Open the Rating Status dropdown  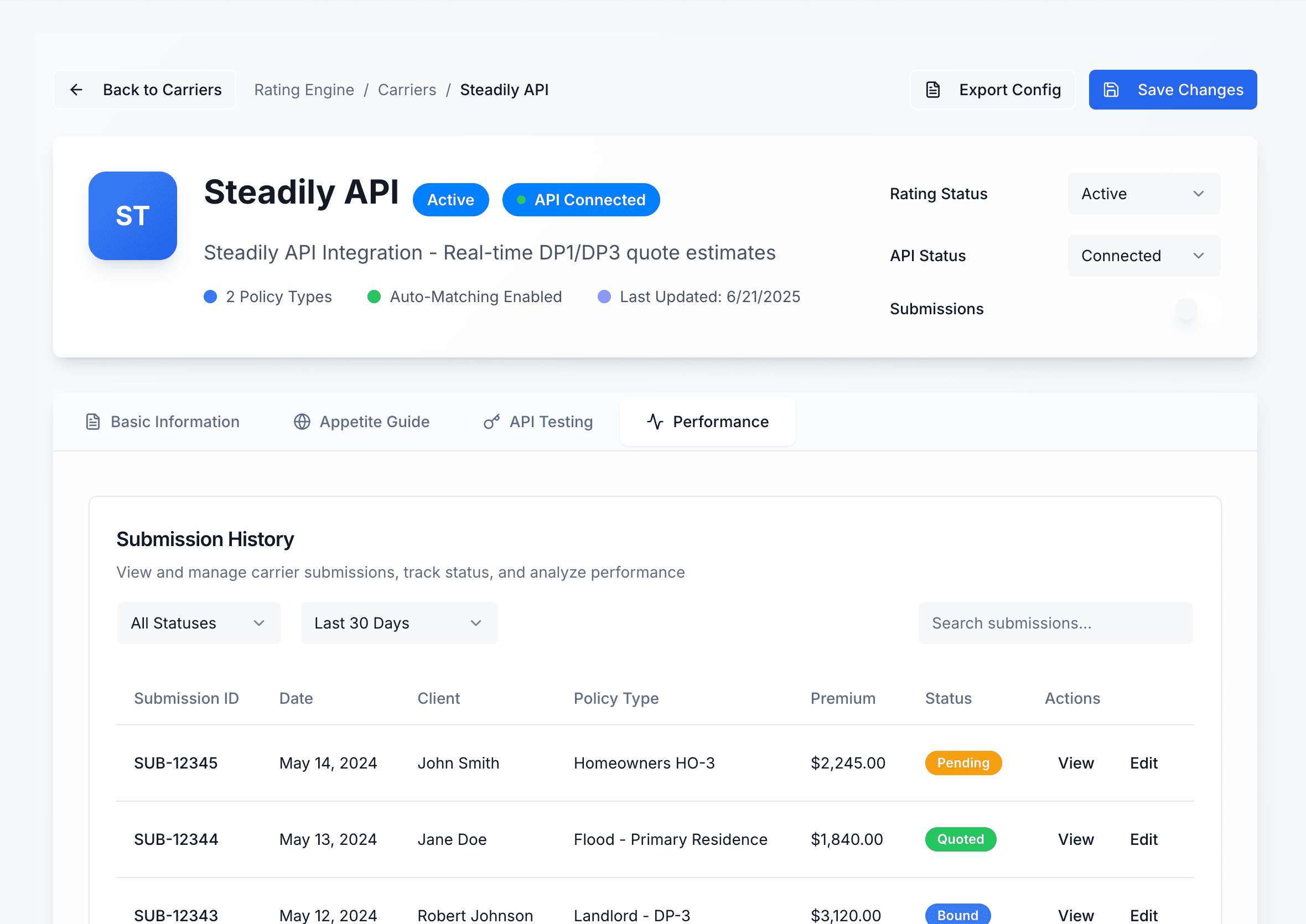pos(1143,194)
